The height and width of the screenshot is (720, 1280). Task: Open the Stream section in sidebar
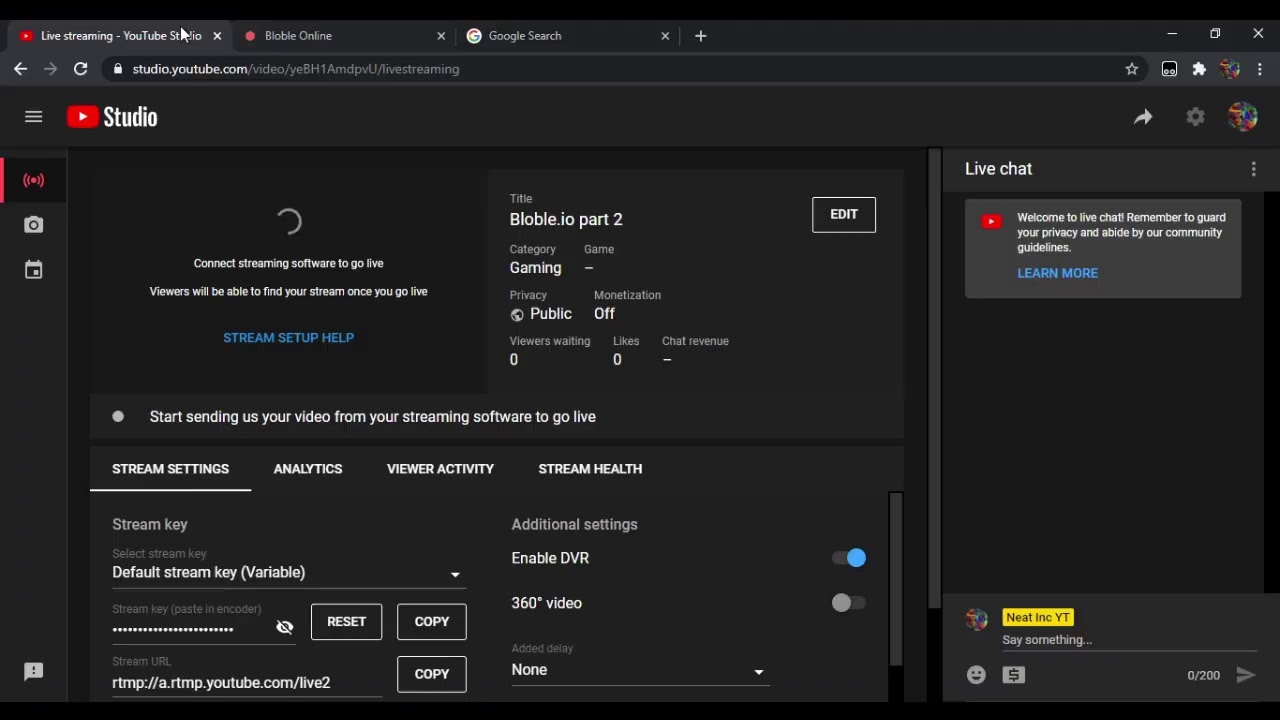34,181
